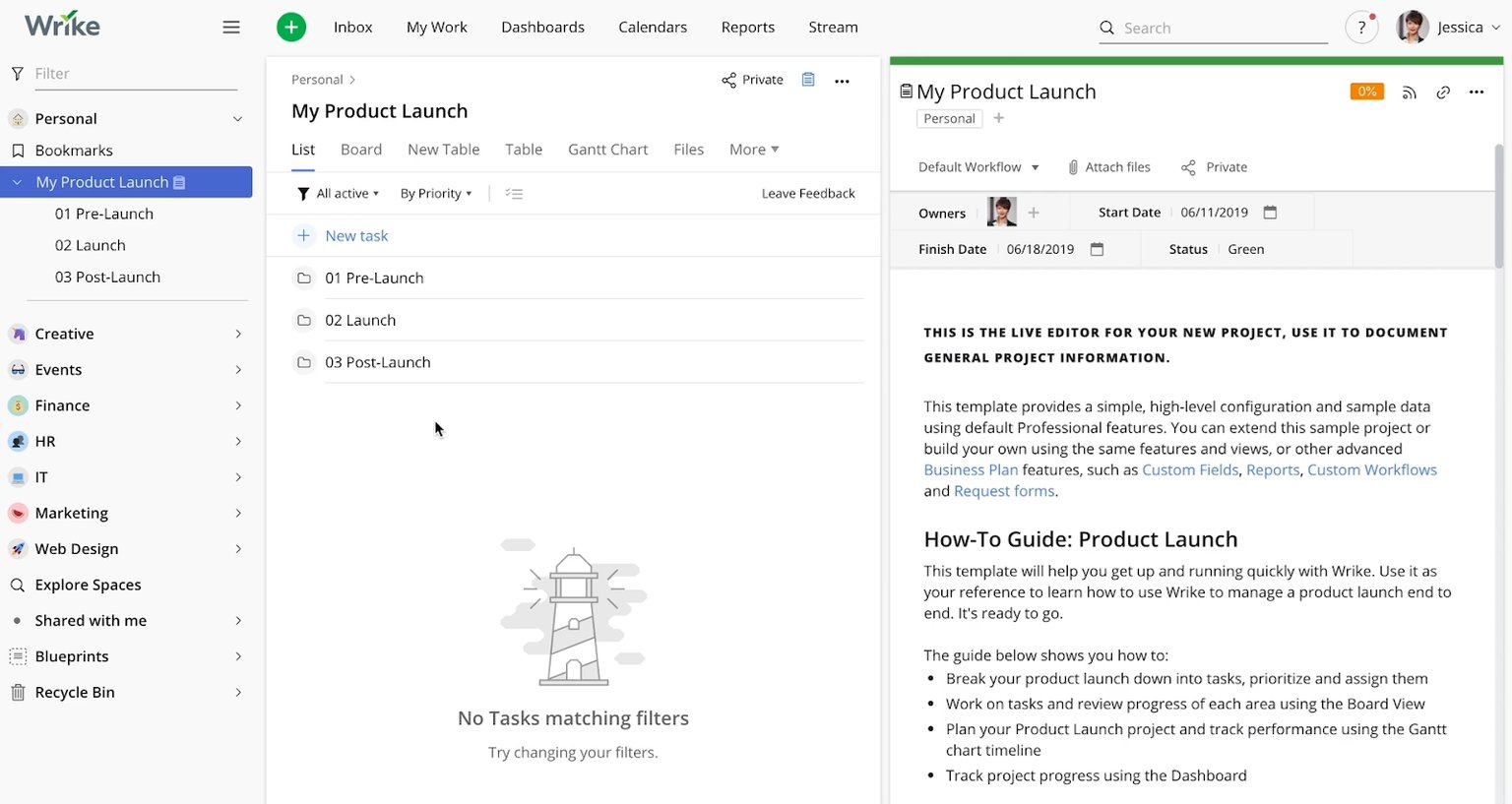Click the folder icon for 01 Pre-Launch

pos(304,278)
